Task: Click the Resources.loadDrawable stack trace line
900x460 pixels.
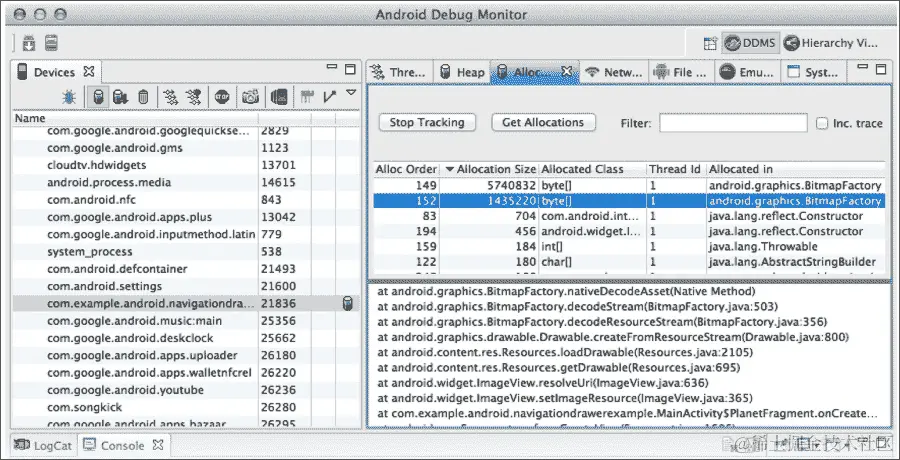Action: point(565,352)
